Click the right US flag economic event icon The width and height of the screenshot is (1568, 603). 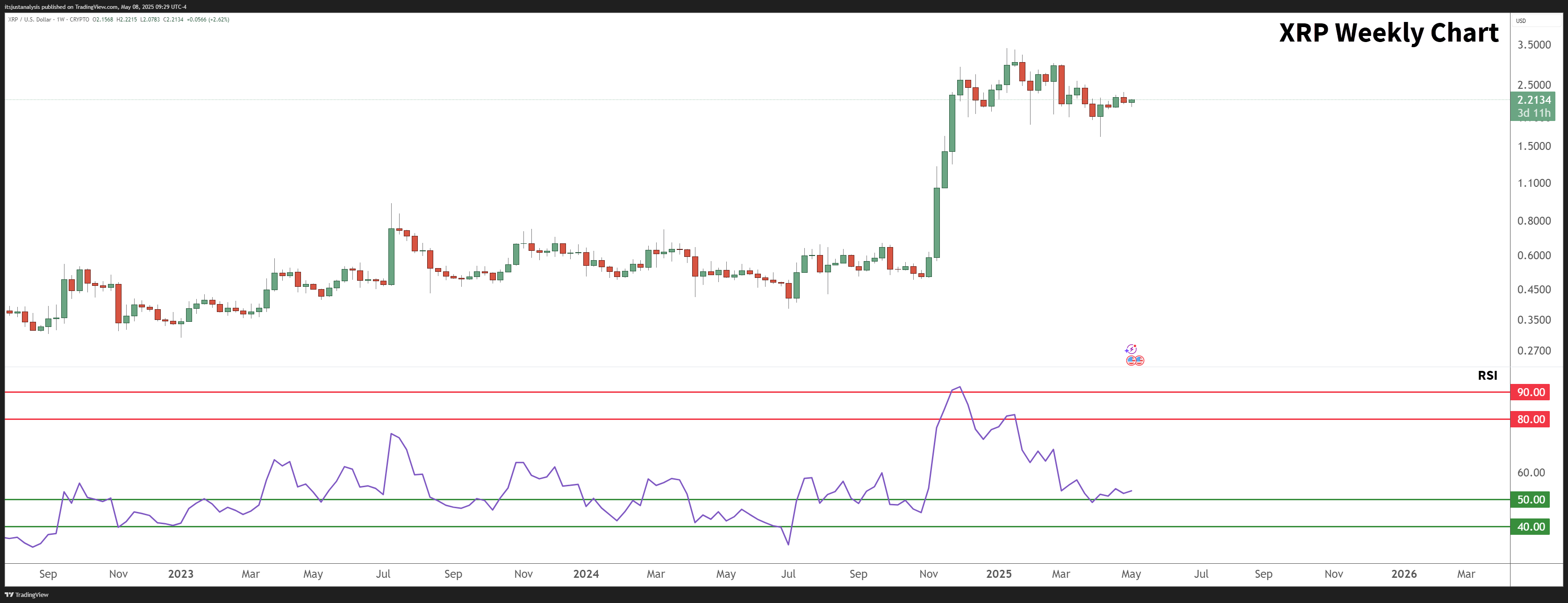(1139, 361)
